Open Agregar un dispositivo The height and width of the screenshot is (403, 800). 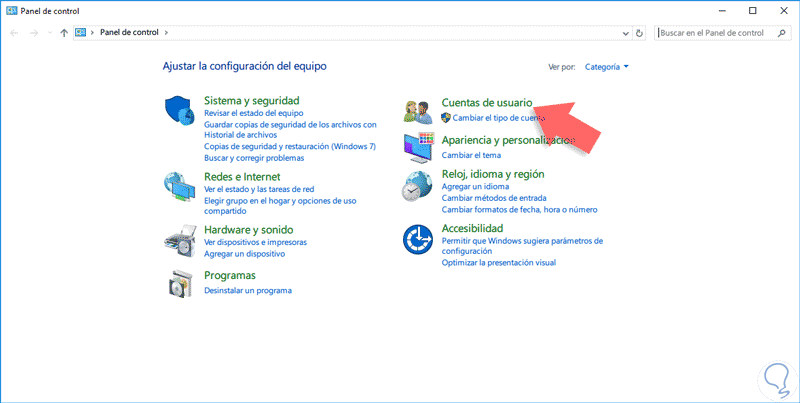(x=244, y=254)
